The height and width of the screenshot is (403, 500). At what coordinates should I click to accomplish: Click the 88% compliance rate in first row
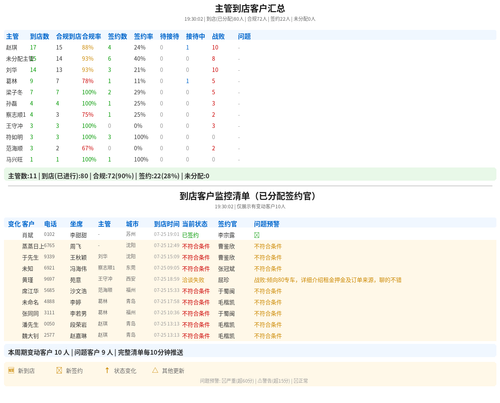click(x=88, y=48)
